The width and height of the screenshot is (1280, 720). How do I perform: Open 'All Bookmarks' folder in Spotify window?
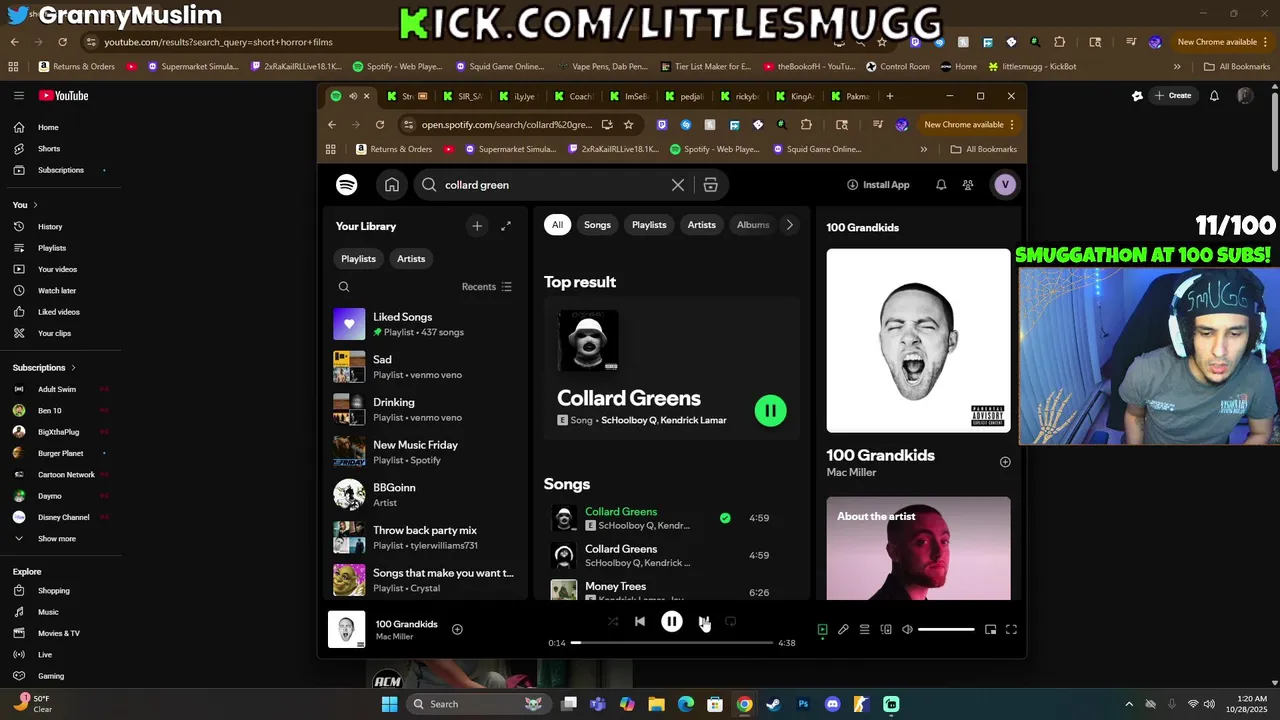pyautogui.click(x=984, y=149)
